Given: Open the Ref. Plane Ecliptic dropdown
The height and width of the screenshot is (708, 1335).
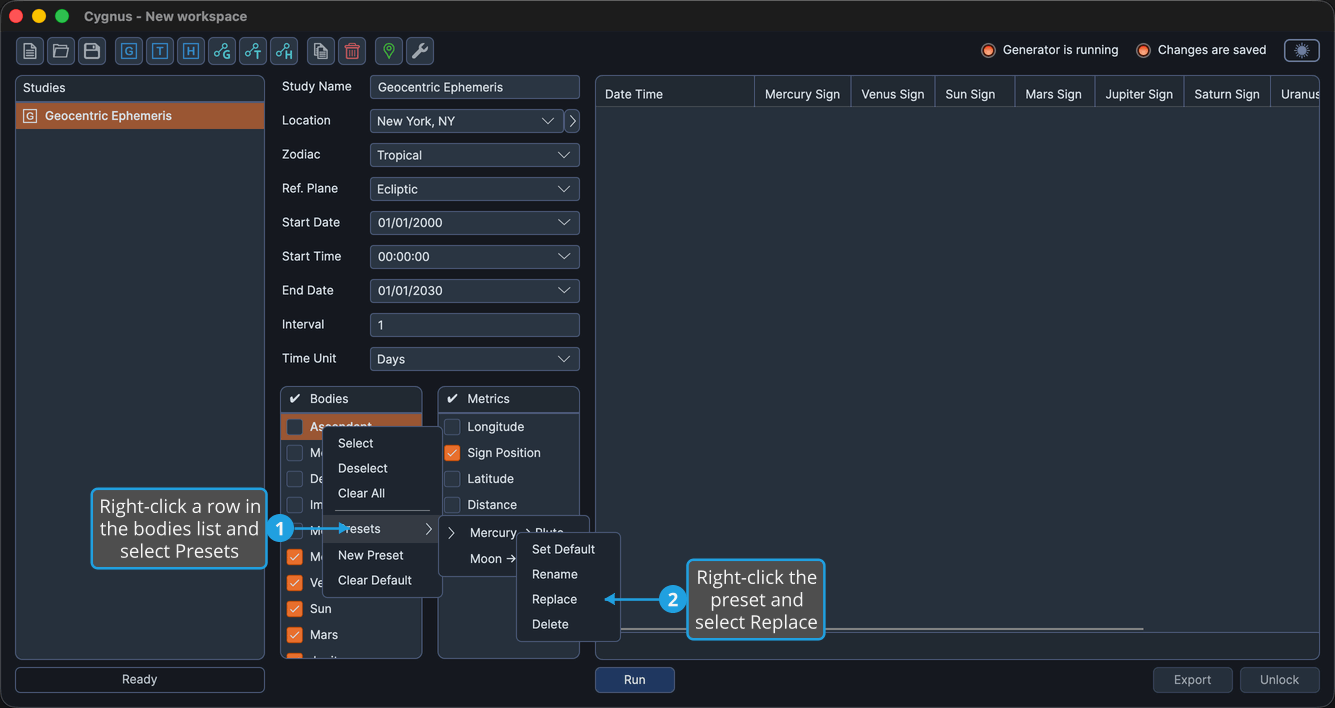Looking at the screenshot, I should tap(475, 189).
